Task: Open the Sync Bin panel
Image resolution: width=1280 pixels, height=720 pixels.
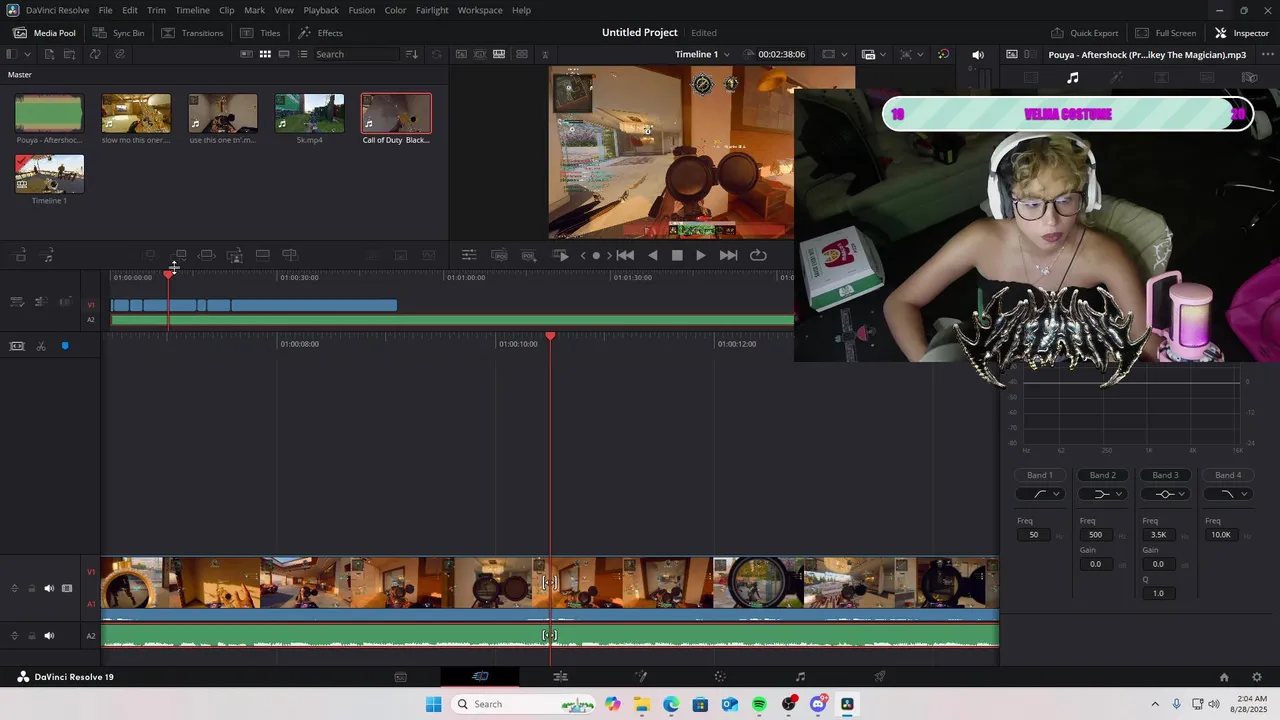Action: point(118,33)
